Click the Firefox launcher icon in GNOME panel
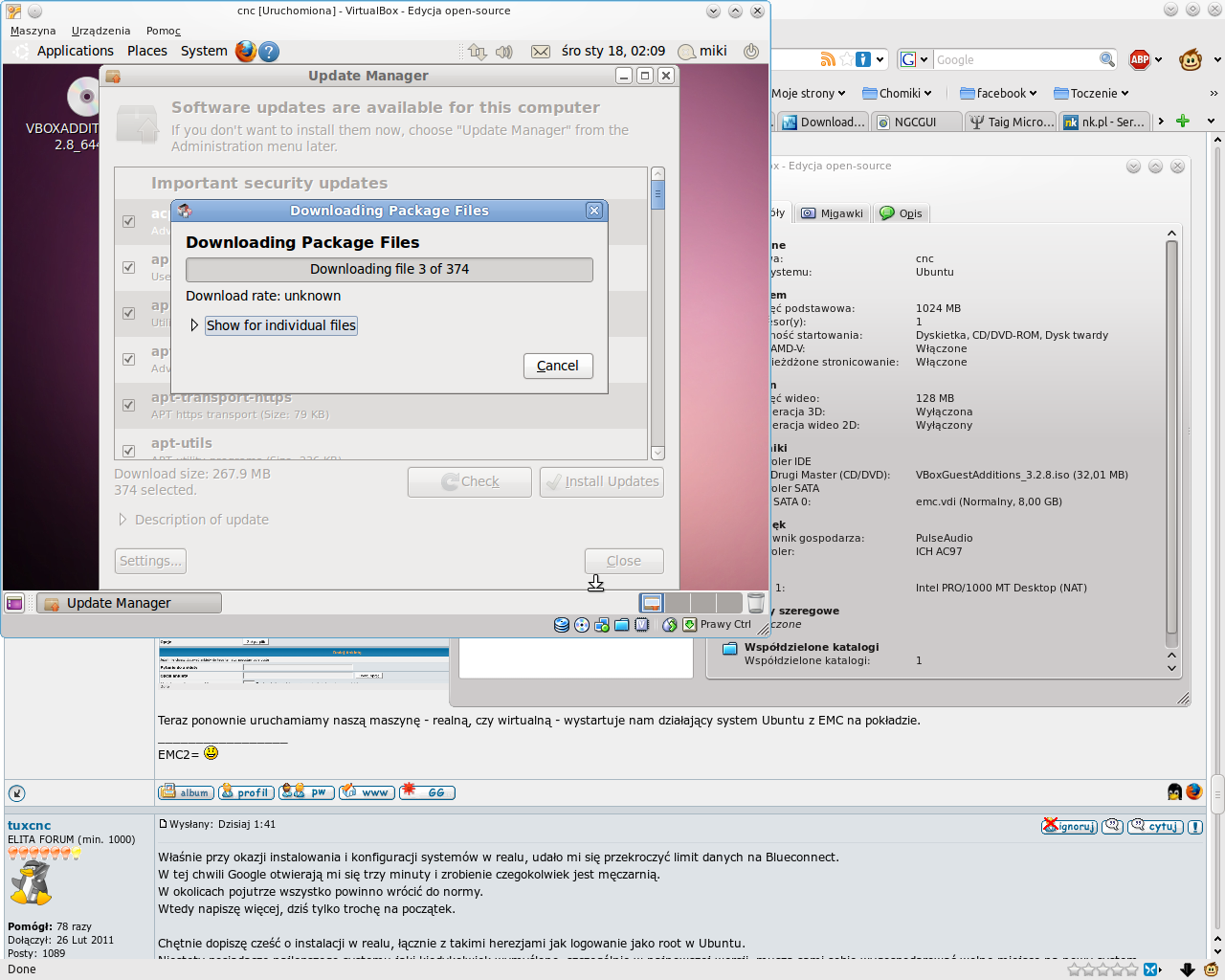The width and height of the screenshot is (1225, 980). coord(246,51)
